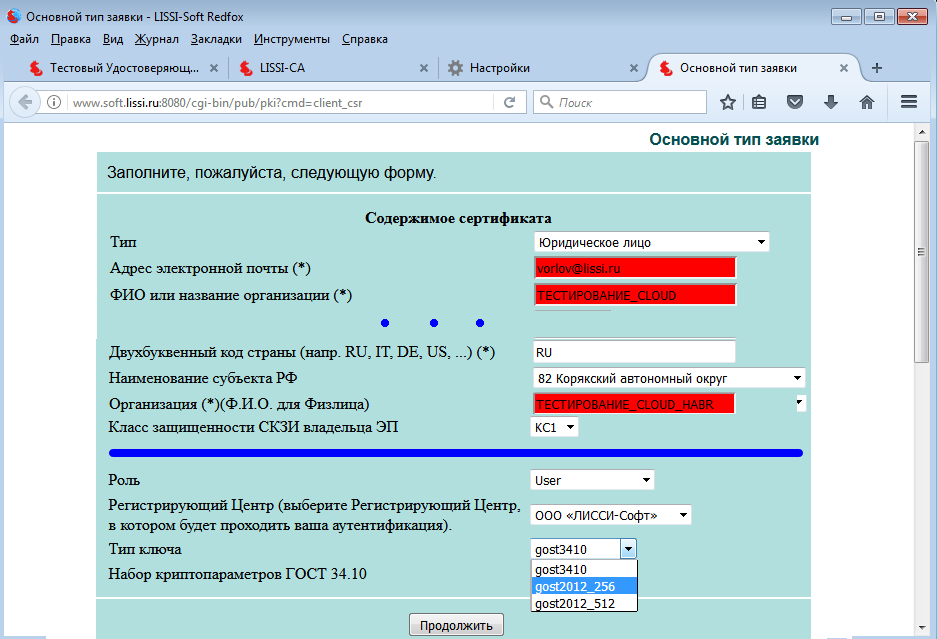
Task: Open the Справка menu
Action: click(x=365, y=39)
